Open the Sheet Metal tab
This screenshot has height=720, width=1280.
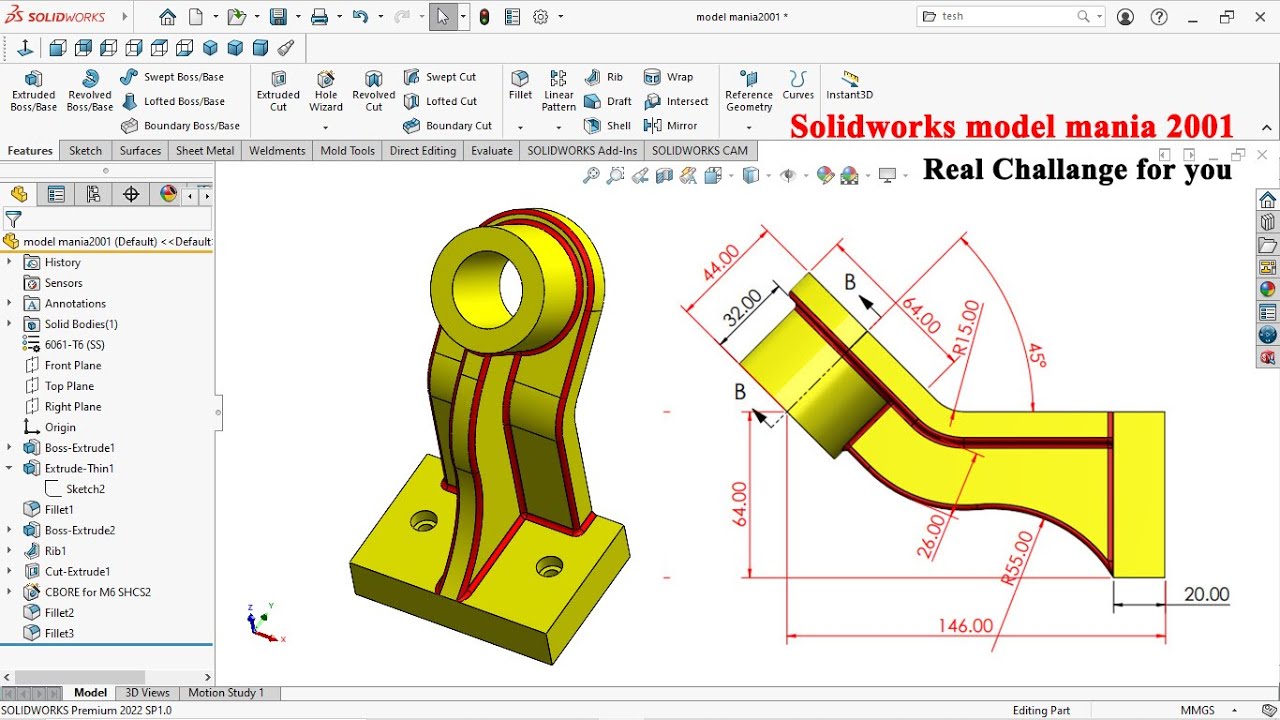(205, 151)
